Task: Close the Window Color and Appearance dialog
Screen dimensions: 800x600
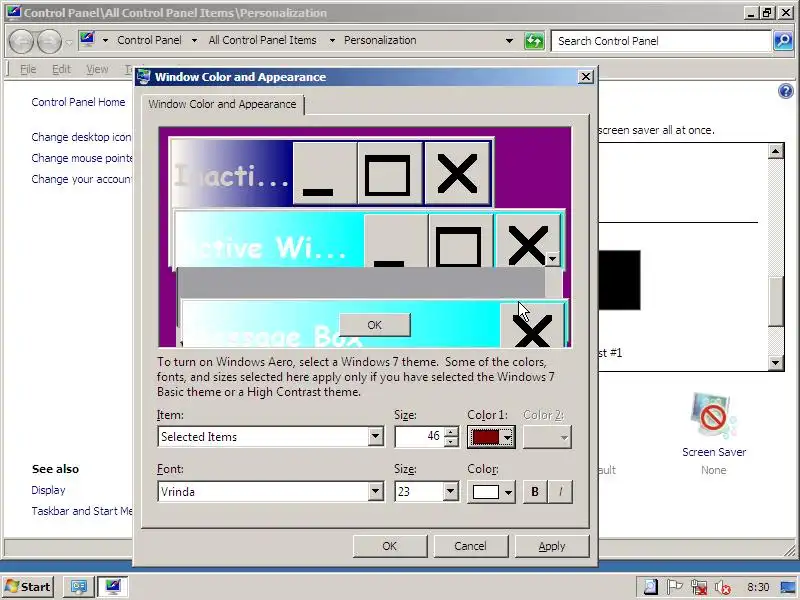Action: click(x=586, y=77)
